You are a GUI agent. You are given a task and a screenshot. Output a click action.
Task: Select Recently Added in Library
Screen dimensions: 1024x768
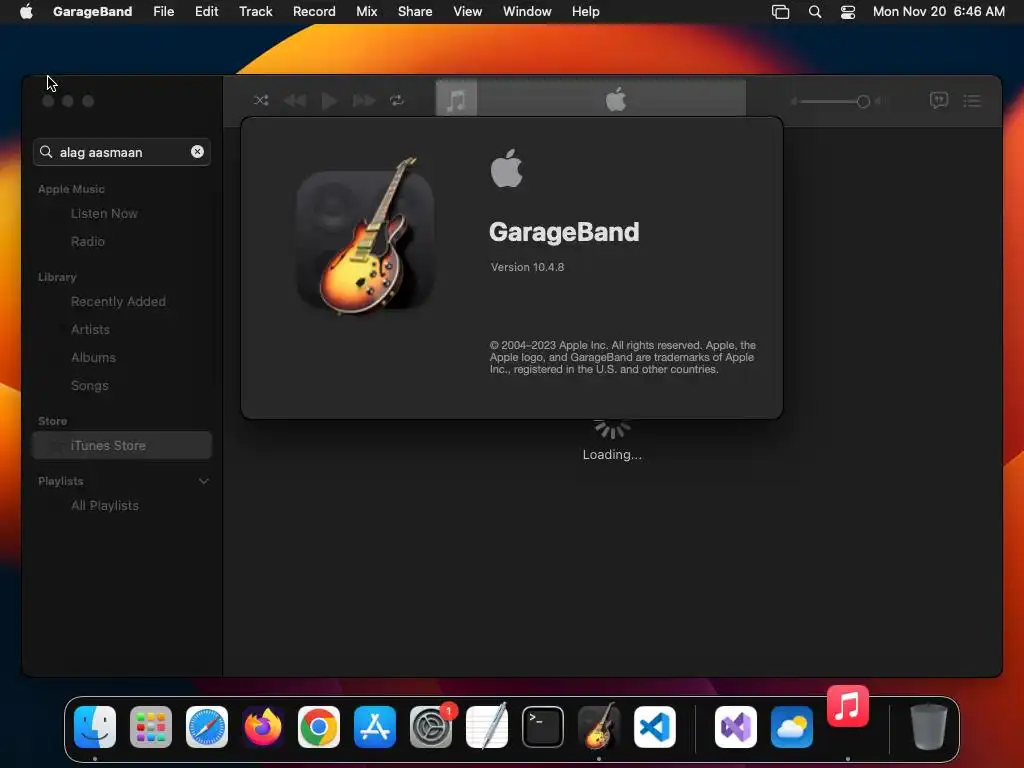[118, 302]
